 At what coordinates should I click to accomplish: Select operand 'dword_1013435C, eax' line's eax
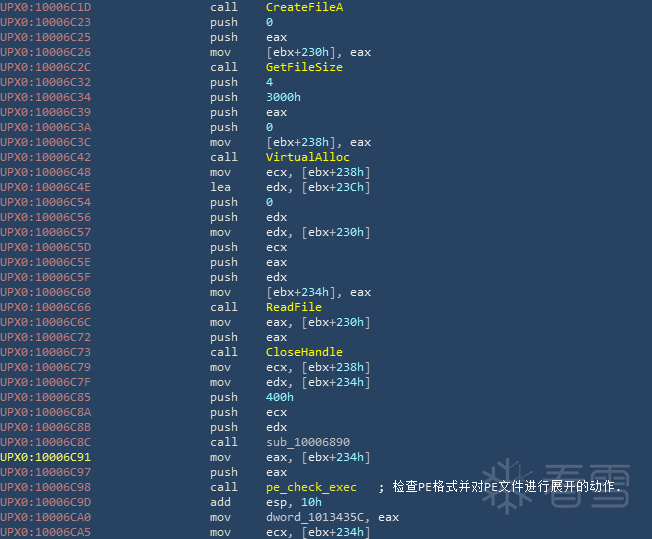point(388,517)
